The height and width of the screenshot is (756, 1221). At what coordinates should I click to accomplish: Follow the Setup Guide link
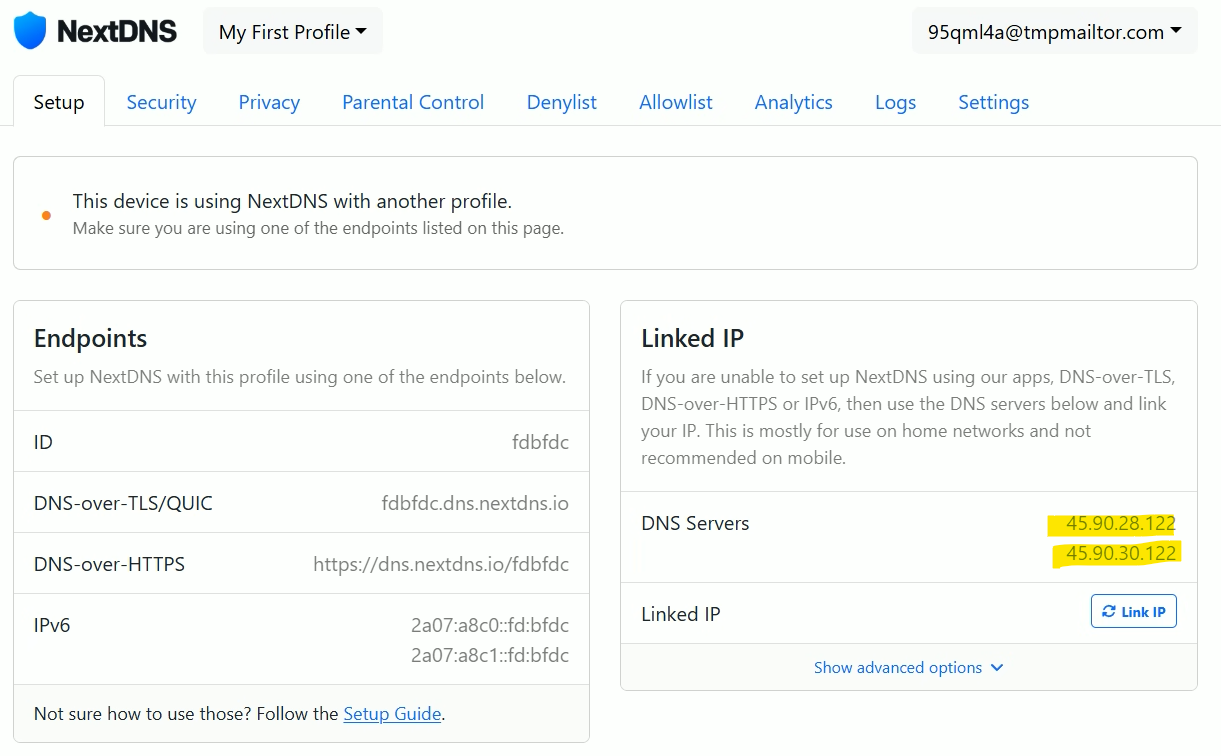[392, 713]
